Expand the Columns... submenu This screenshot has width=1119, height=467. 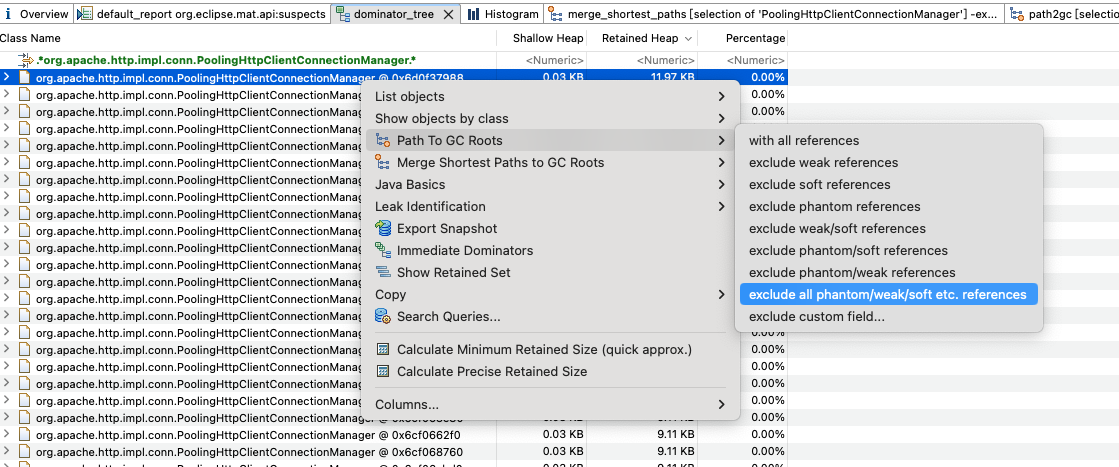click(548, 404)
